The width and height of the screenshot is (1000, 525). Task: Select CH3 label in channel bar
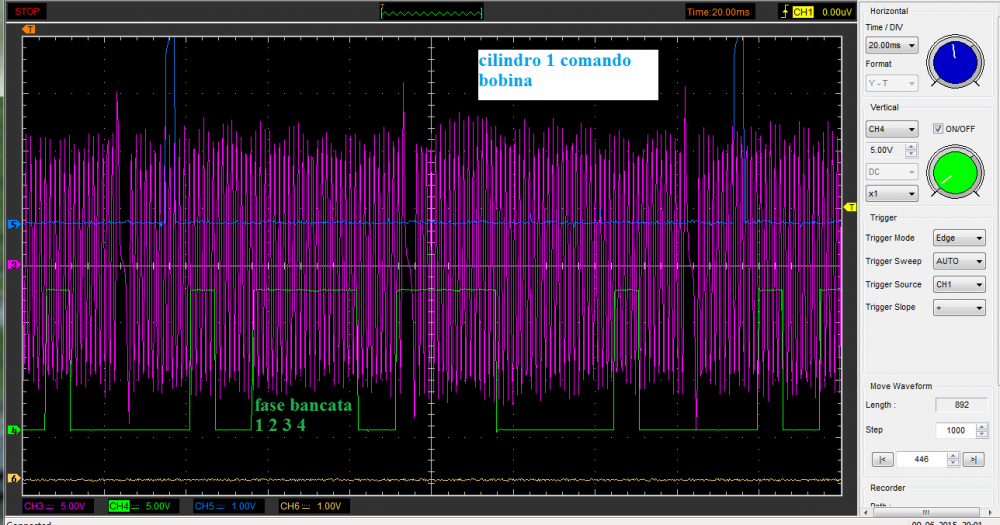pos(34,507)
